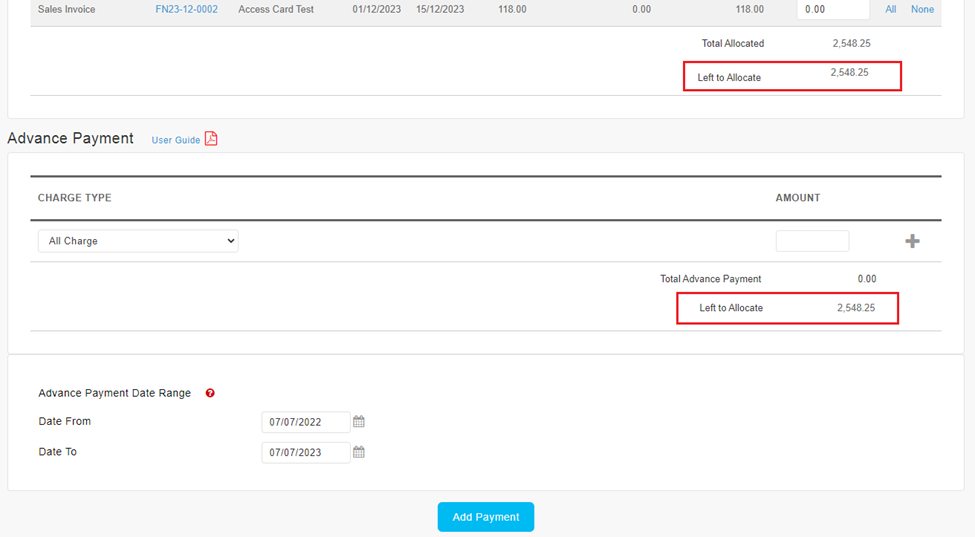This screenshot has height=537, width=975.
Task: Click the None link in invoice row
Action: coord(922,9)
